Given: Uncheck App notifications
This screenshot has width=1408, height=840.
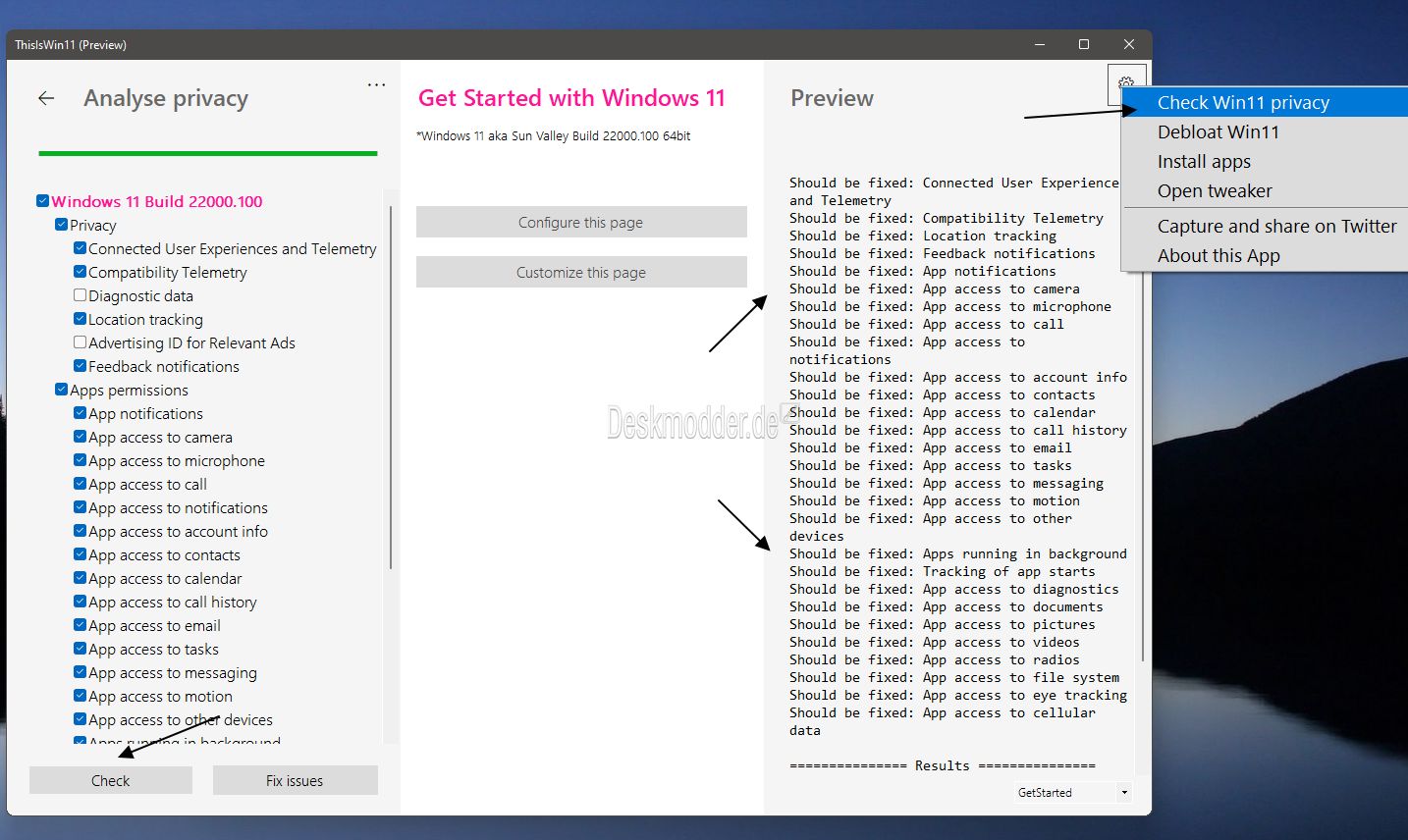Looking at the screenshot, I should (81, 413).
